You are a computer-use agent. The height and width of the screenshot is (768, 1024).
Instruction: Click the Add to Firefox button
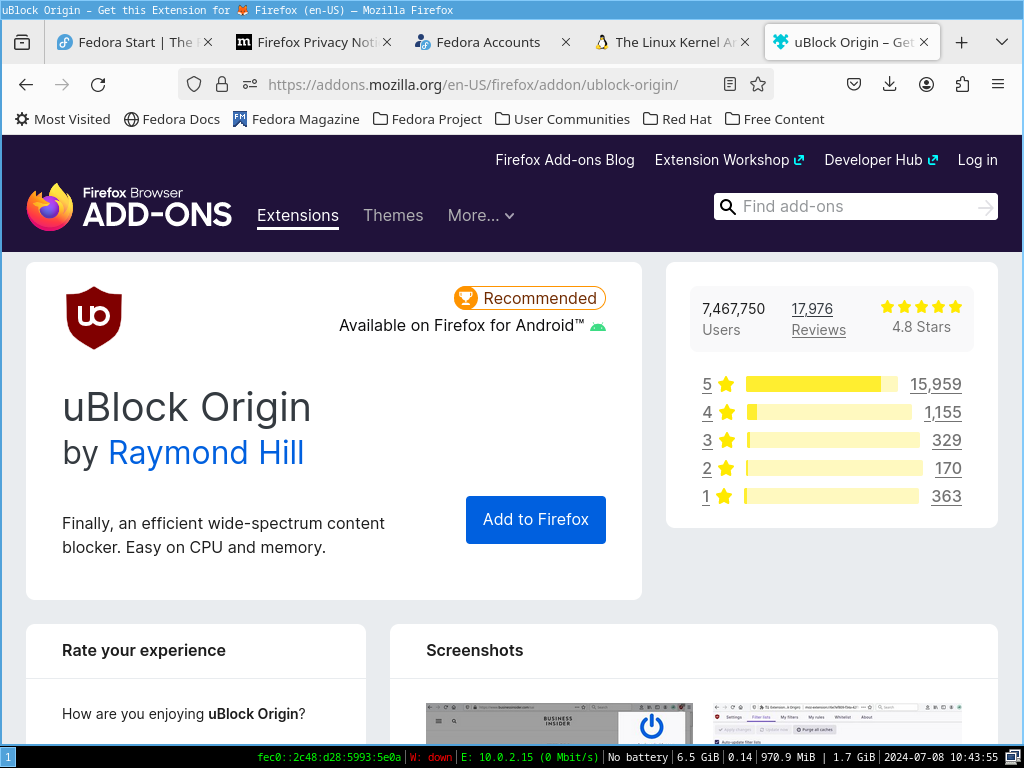536,520
